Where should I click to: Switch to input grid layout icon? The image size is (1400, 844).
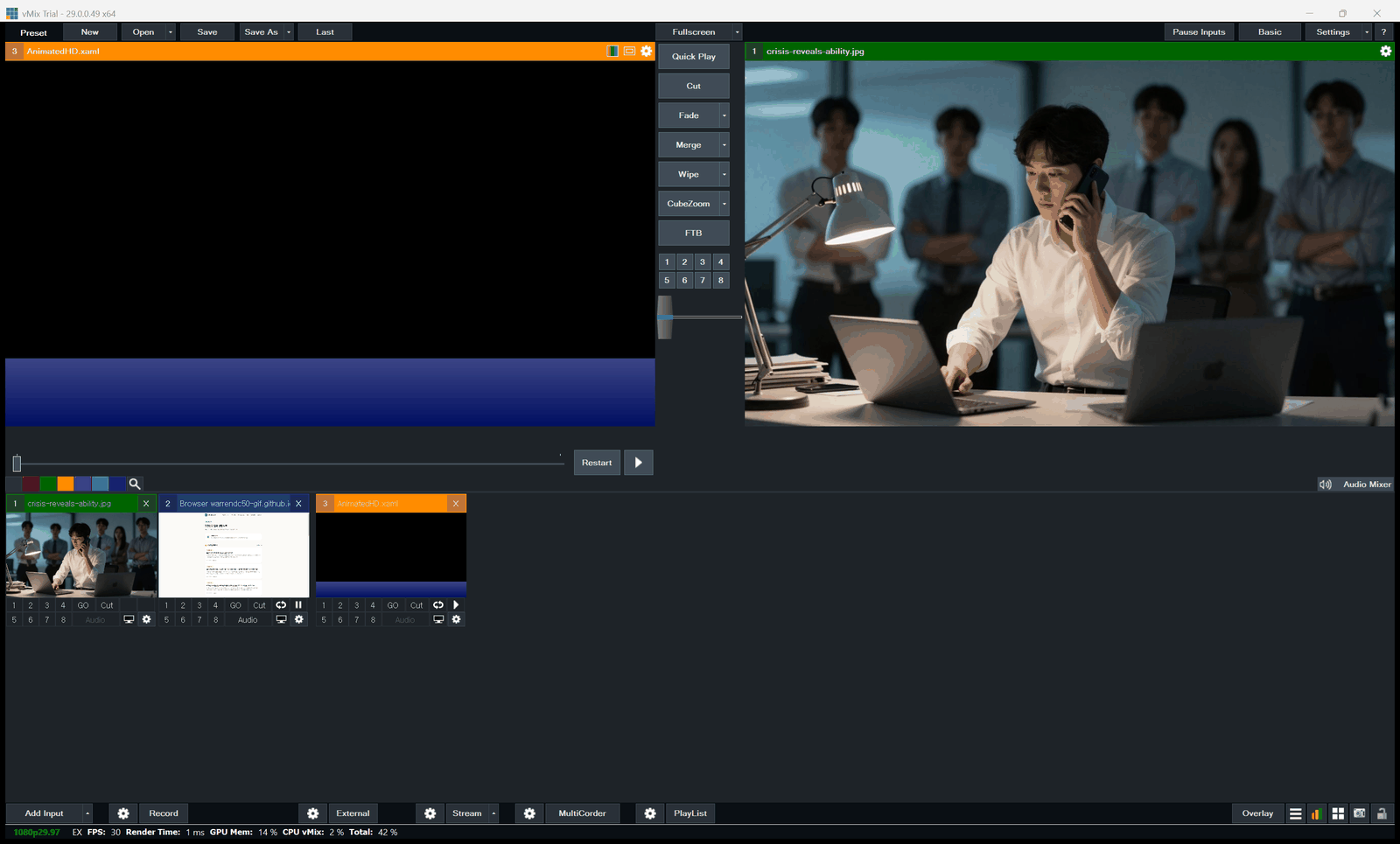click(x=1338, y=813)
